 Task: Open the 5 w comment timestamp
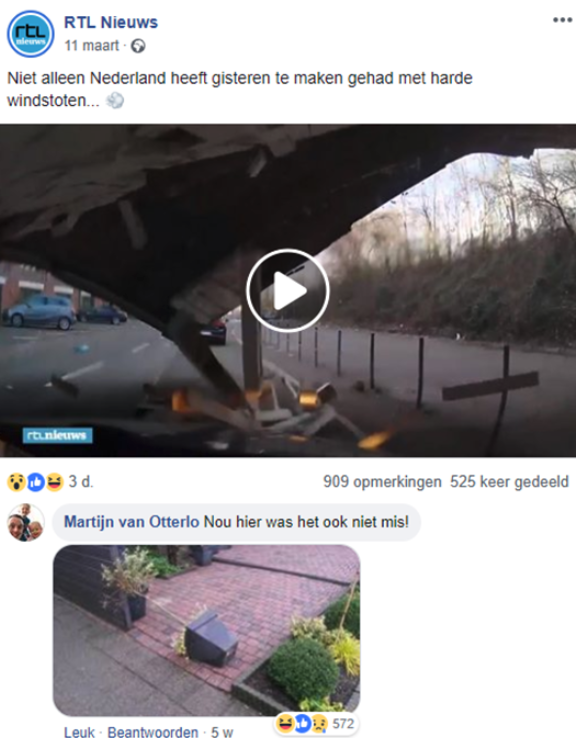click(222, 732)
